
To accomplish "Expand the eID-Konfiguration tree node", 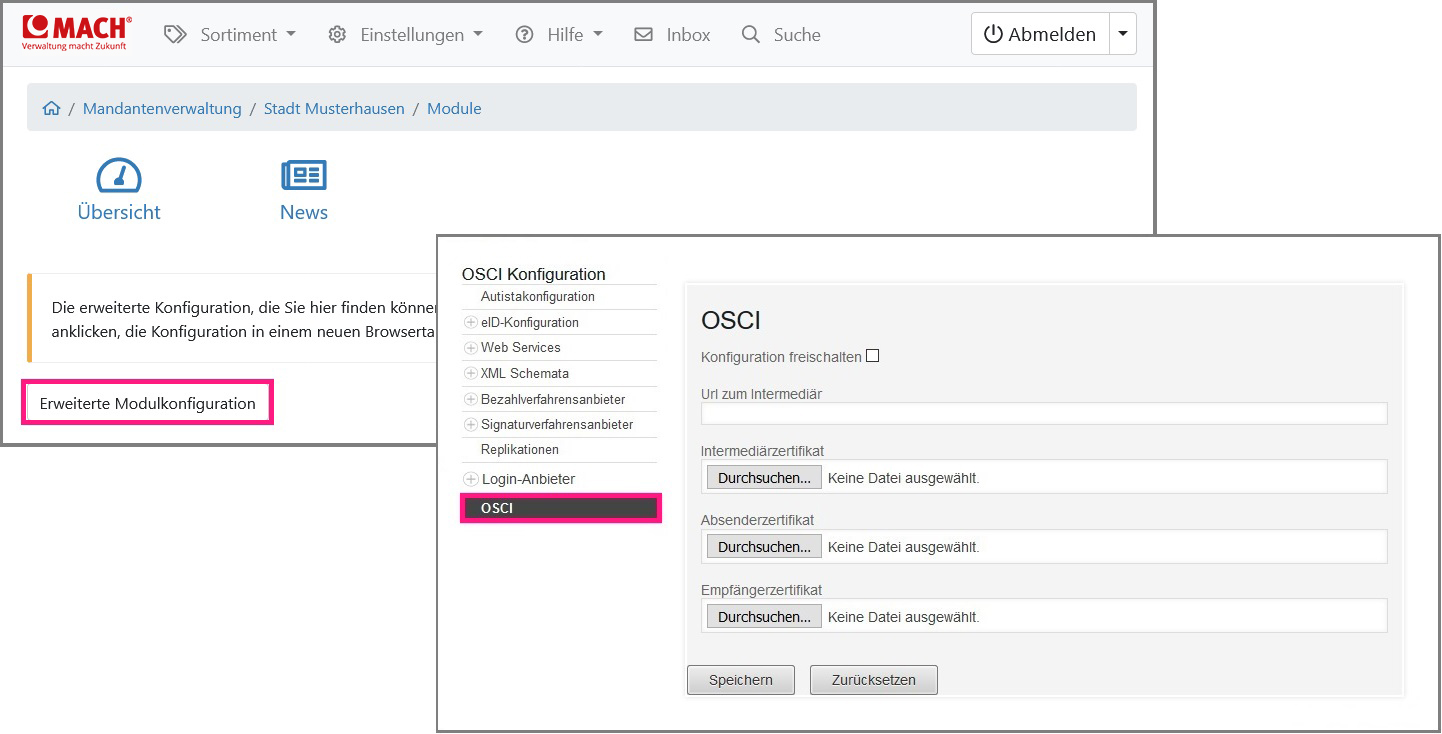I will tap(471, 323).
